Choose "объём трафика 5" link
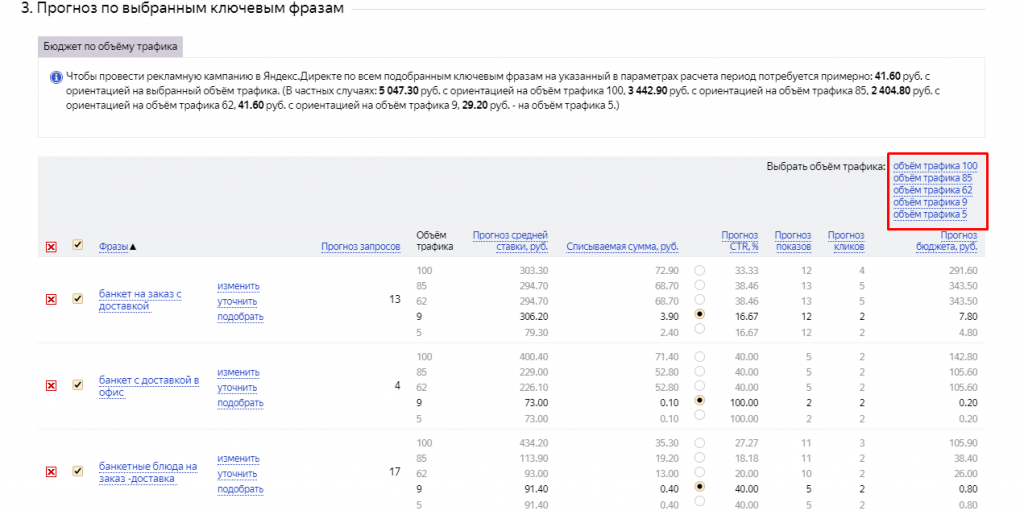Viewport: 1024px width, 515px height. [929, 214]
